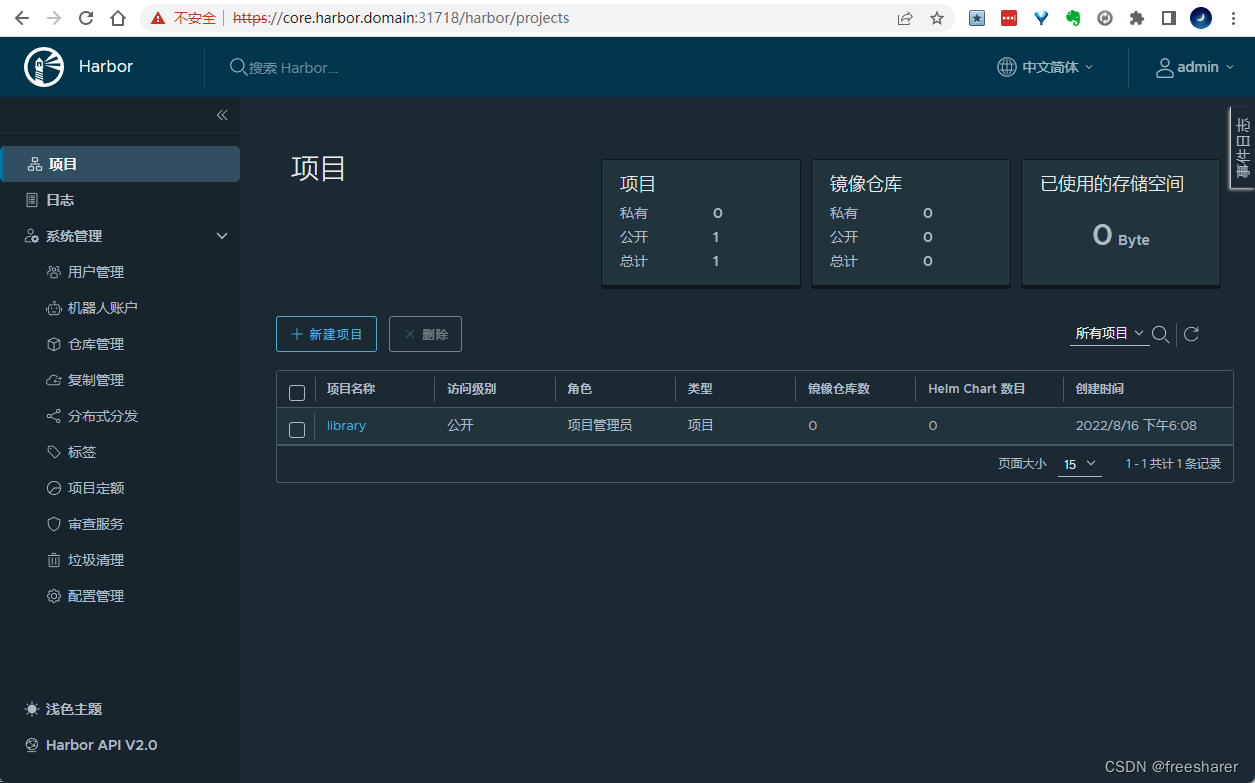Click the 镜像仓库 statistics card title
Viewport: 1255px width, 783px height.
[866, 184]
